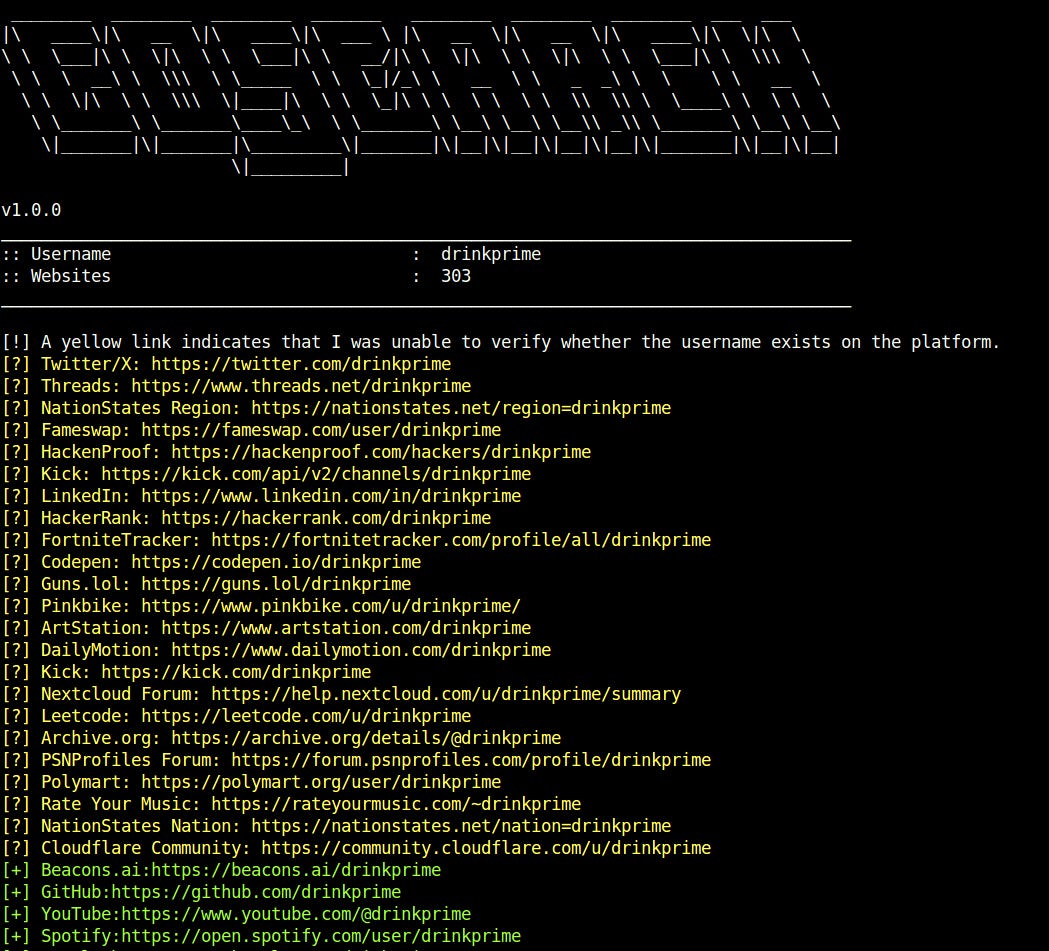1049x951 pixels.
Task: Click the [+] marker before GitHub
Action: click(x=16, y=893)
